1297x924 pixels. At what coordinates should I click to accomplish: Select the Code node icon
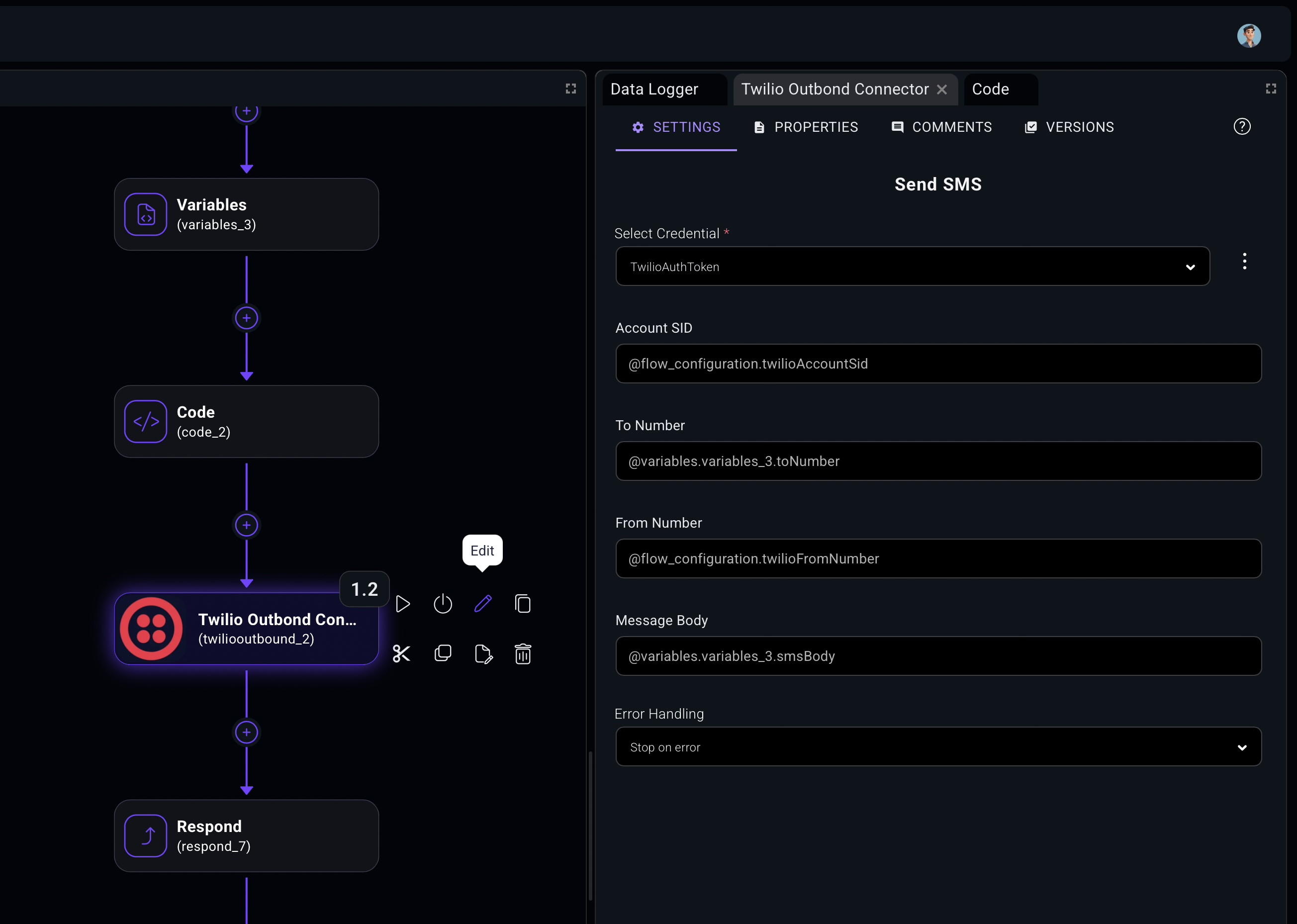(146, 422)
